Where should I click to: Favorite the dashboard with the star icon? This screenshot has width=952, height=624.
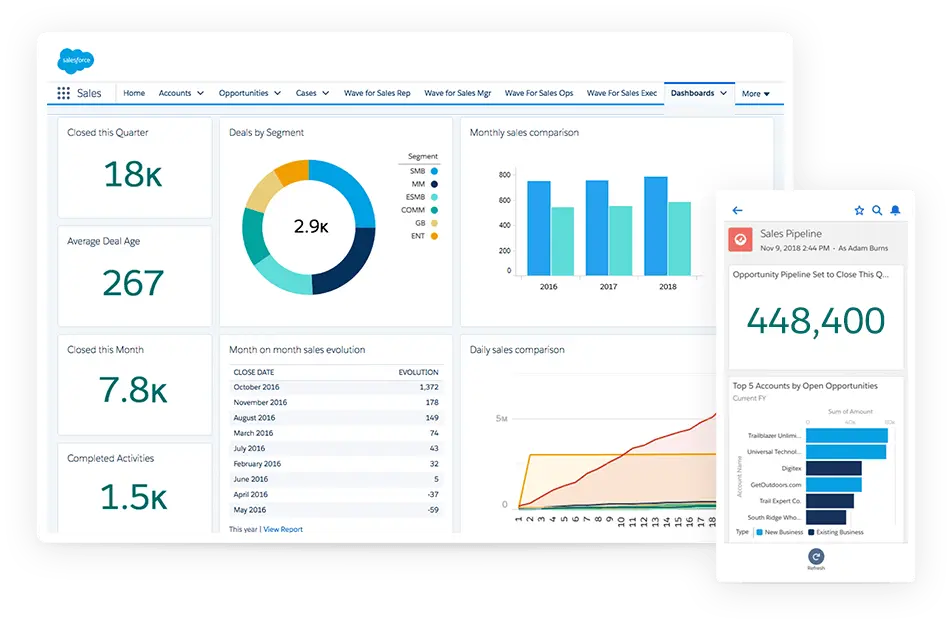point(858,211)
